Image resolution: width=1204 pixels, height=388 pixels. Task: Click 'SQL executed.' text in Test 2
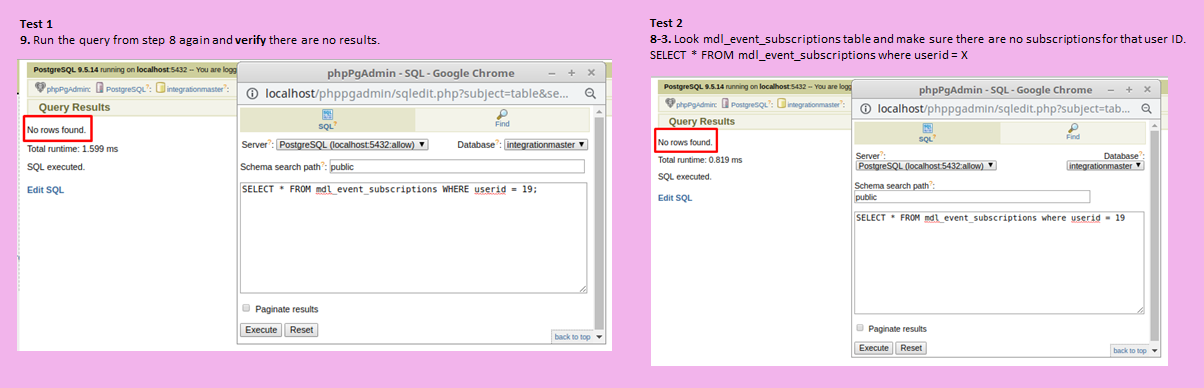(x=685, y=176)
